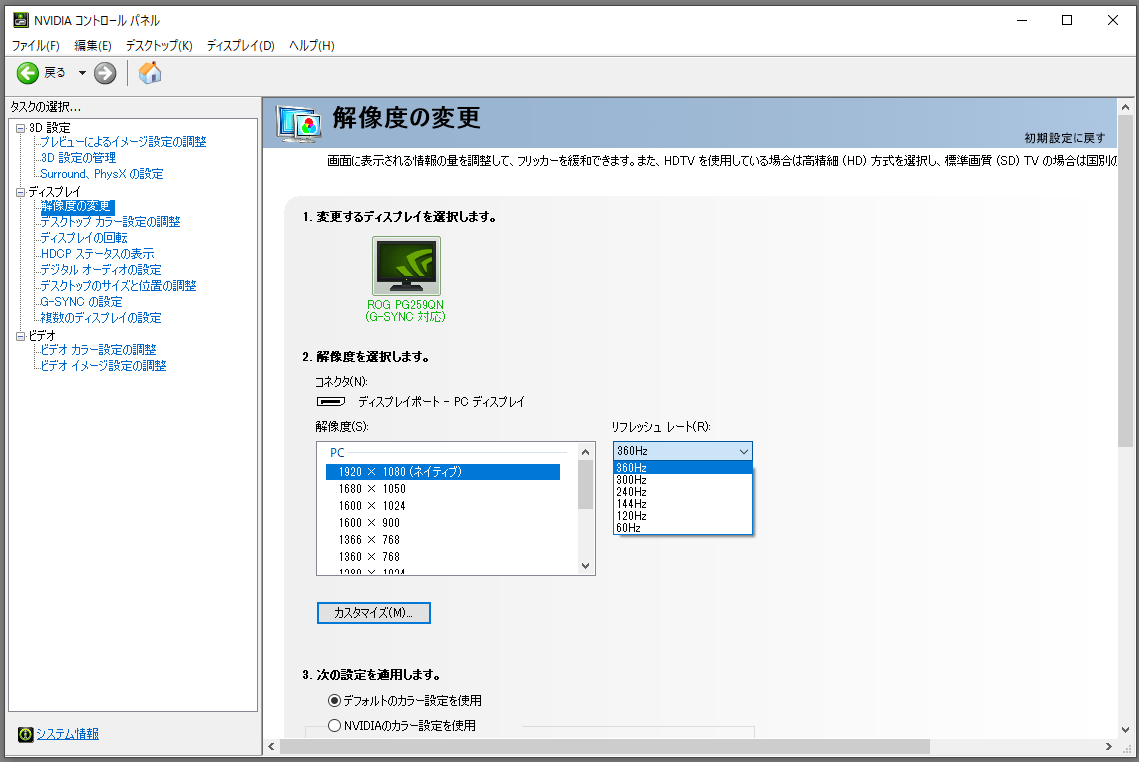Click the NVIDIA app icon in title bar

click(x=21, y=20)
